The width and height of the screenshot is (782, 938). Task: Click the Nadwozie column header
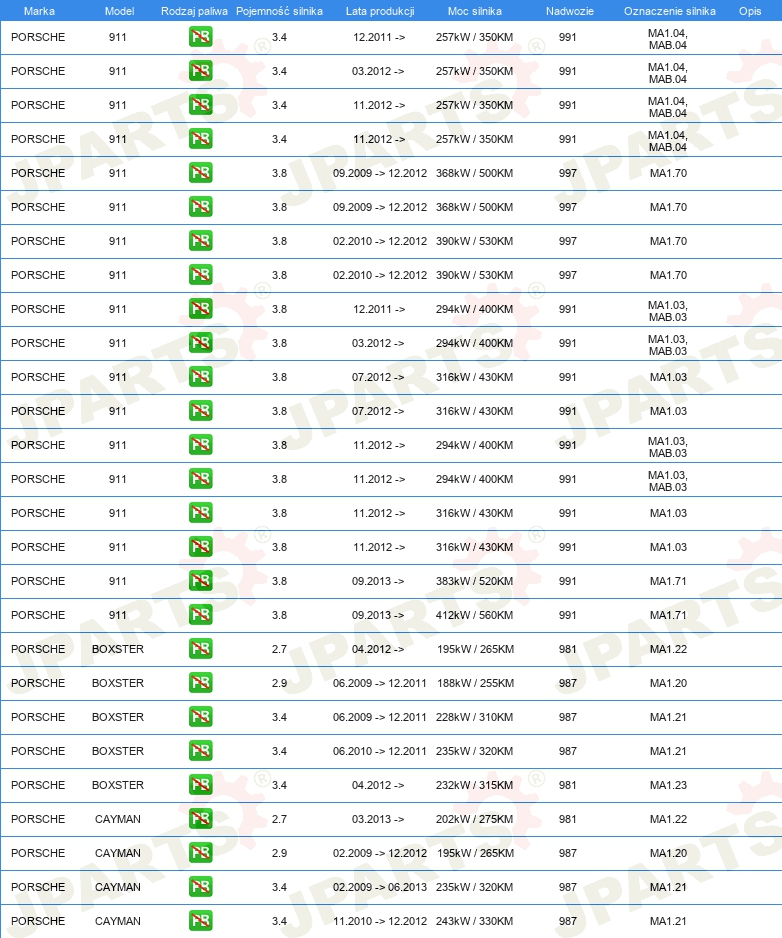click(x=570, y=11)
